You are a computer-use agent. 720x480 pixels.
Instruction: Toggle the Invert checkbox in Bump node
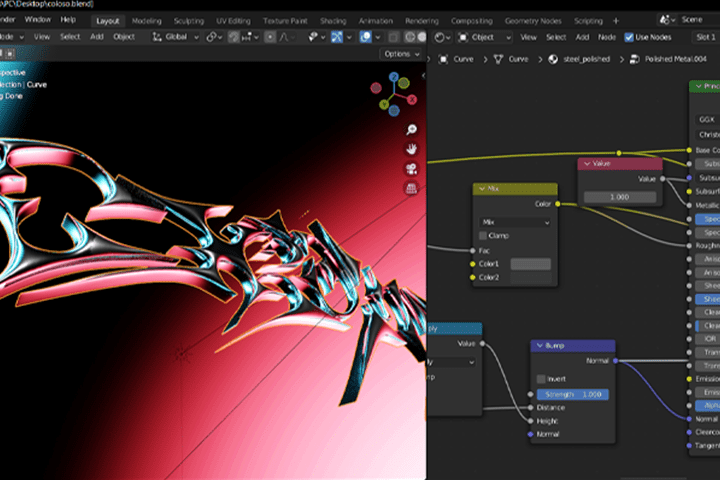541,379
